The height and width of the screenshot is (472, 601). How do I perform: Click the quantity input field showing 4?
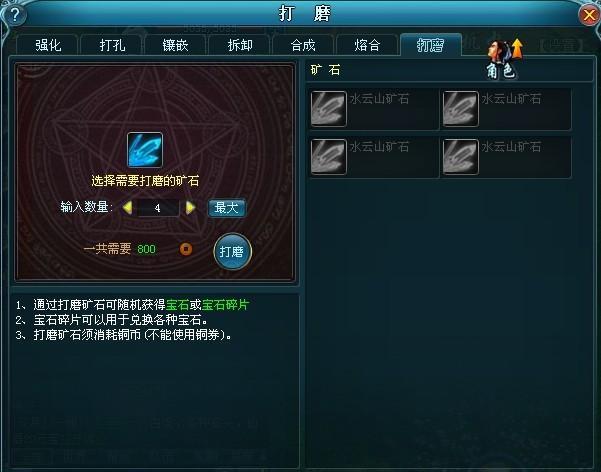158,208
